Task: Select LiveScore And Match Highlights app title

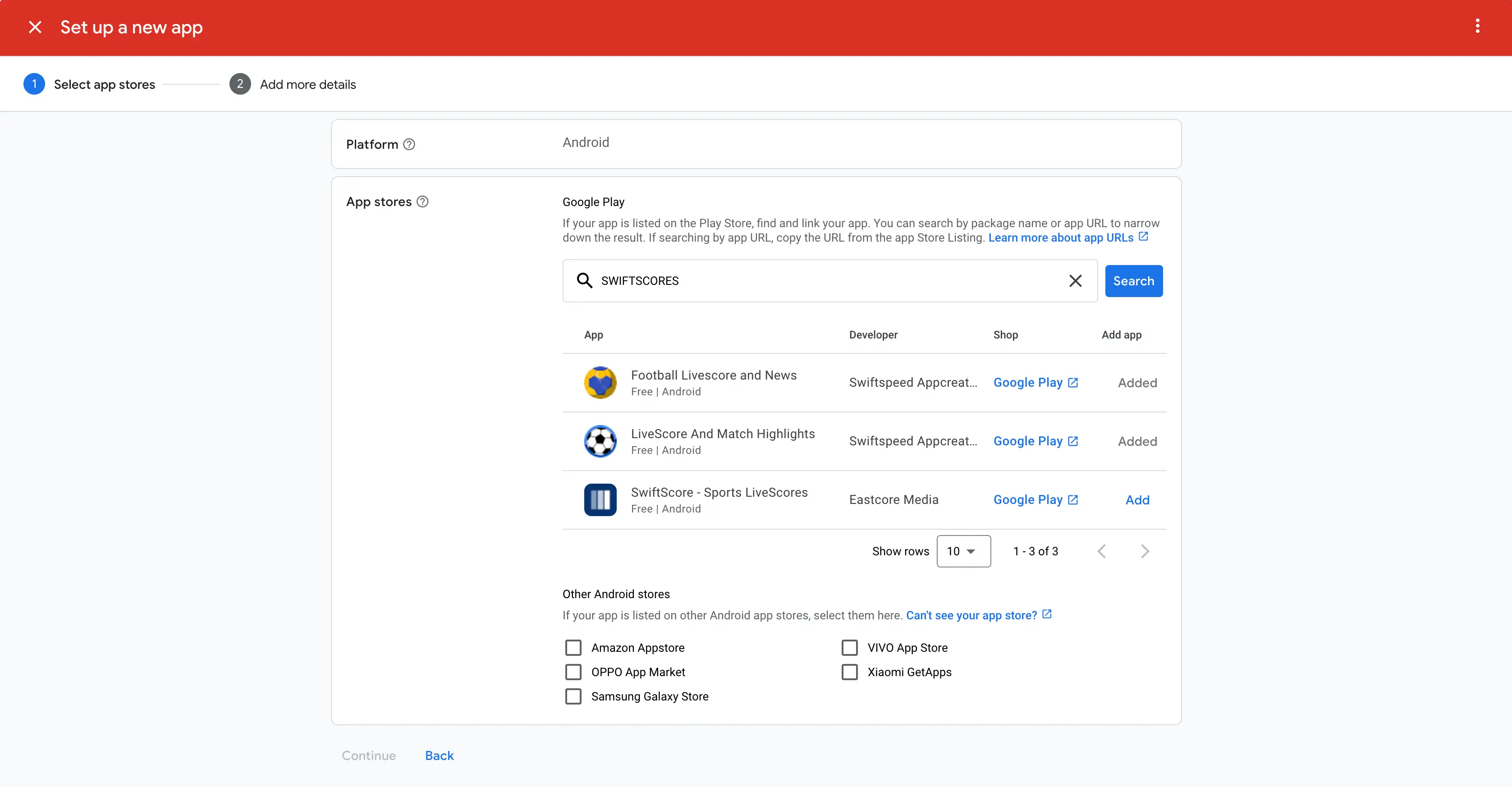Action: click(x=723, y=434)
